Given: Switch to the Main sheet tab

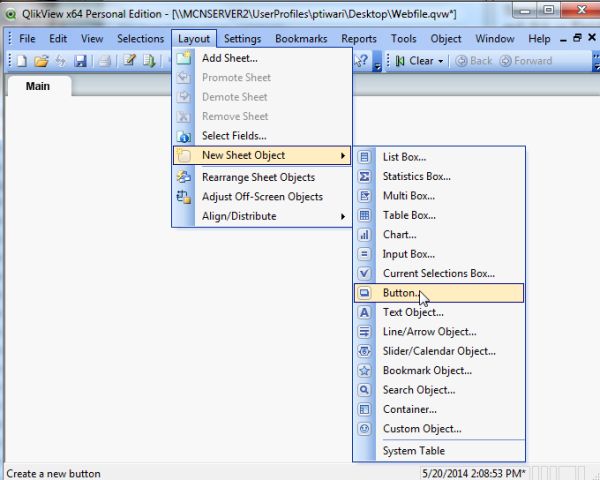Looking at the screenshot, I should tap(38, 86).
